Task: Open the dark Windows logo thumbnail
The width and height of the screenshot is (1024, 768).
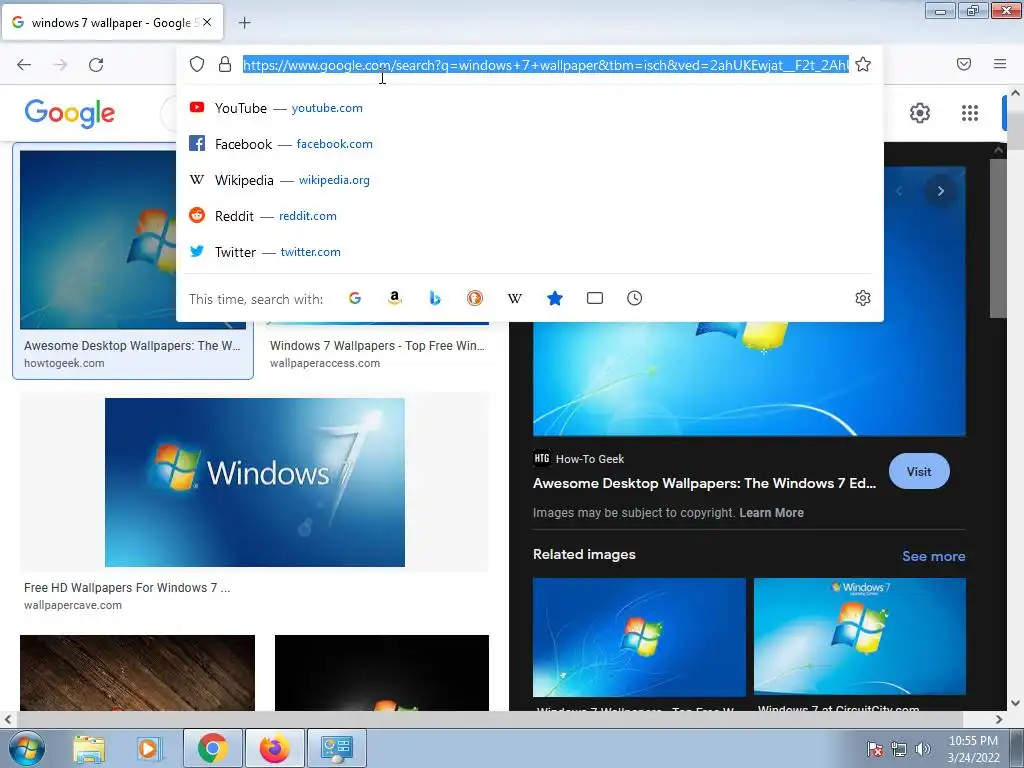Action: (381, 673)
